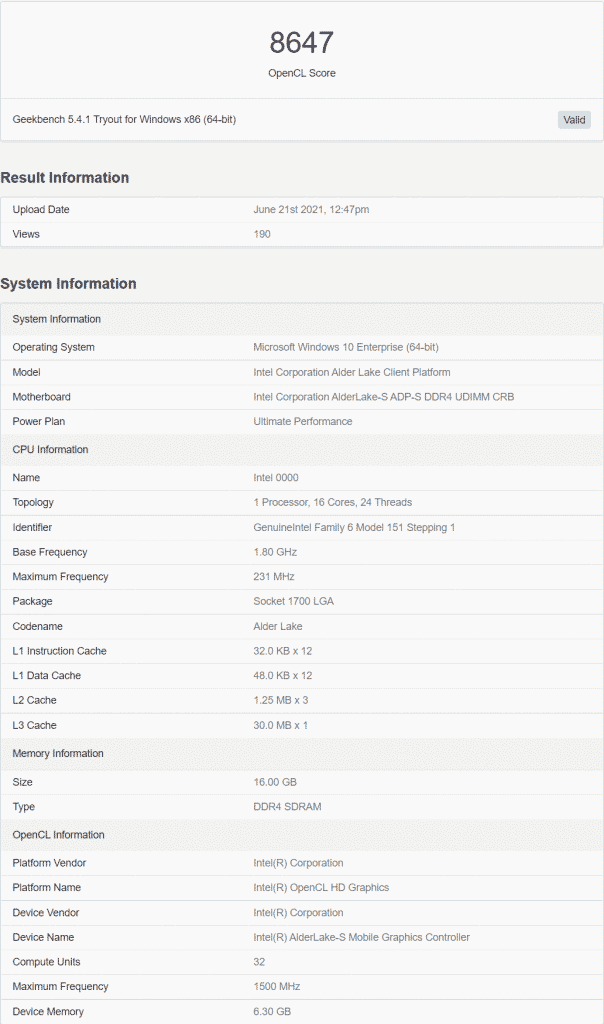Click the CPU Information section header
The height and width of the screenshot is (1024, 604).
pos(302,450)
